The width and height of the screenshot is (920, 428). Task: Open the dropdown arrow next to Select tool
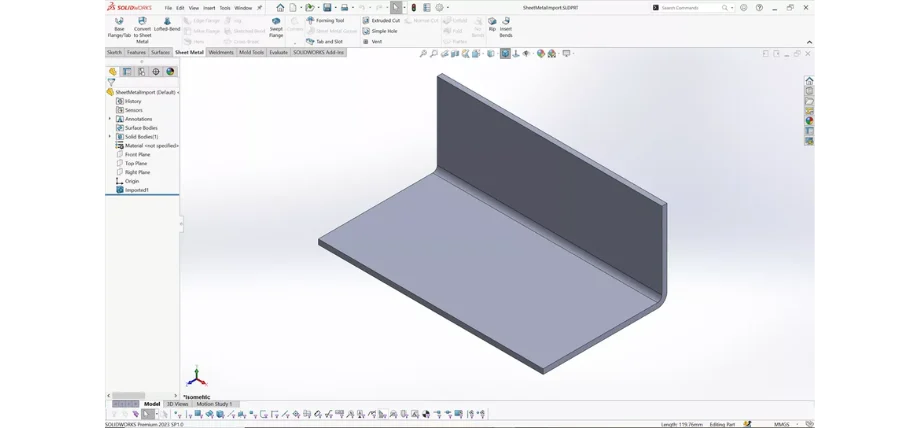(x=404, y=8)
